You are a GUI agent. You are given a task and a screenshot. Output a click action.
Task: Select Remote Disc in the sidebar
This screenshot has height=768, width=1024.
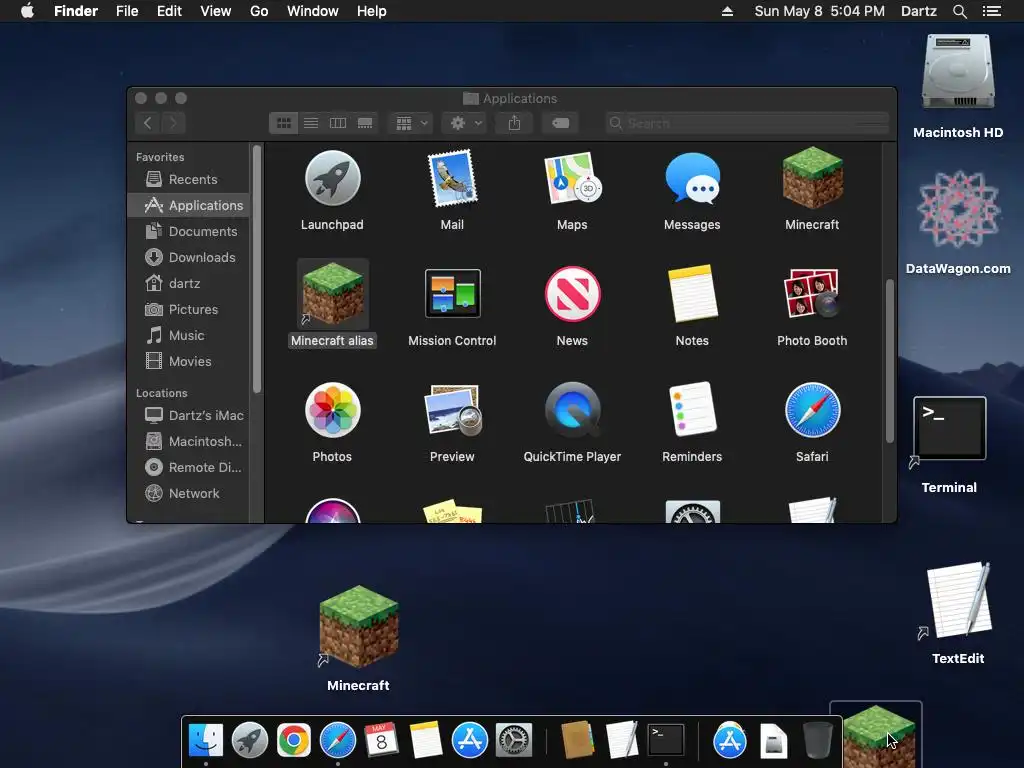click(x=188, y=468)
